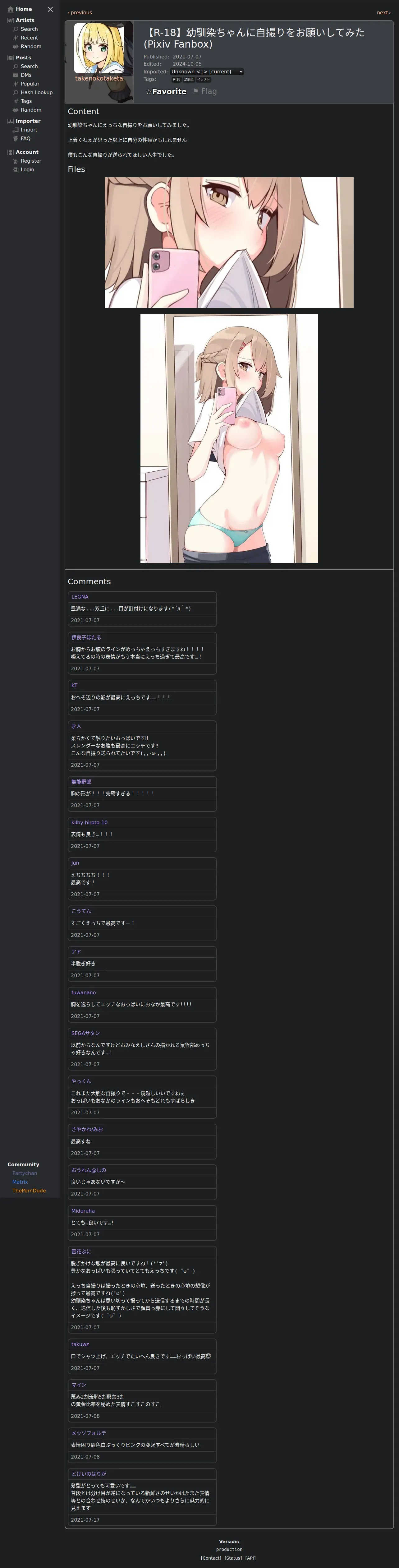Image resolution: width=399 pixels, height=1568 pixels.
Task: Click the Edited date 2024-10-05
Action: 187,64
